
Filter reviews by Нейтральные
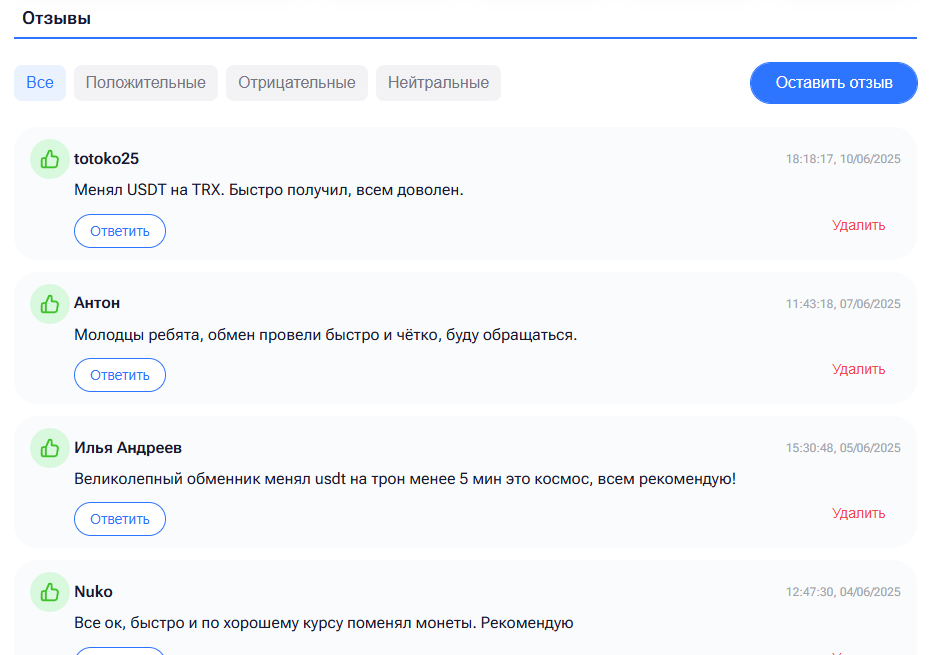click(x=438, y=83)
